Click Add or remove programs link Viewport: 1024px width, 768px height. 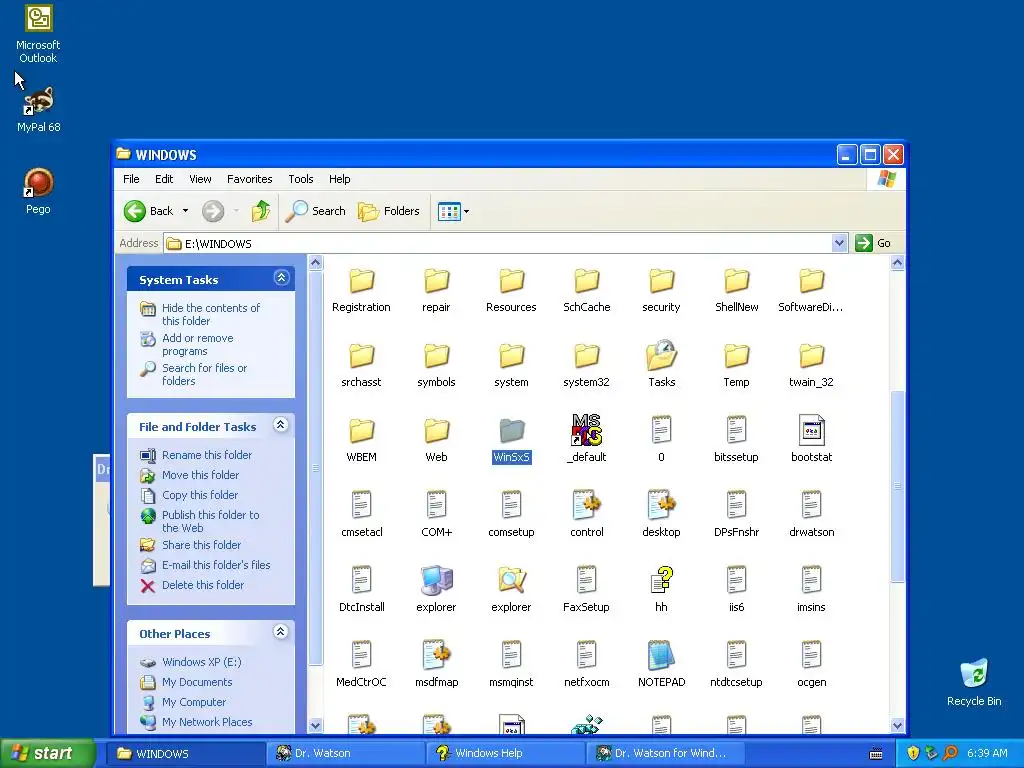(x=197, y=344)
